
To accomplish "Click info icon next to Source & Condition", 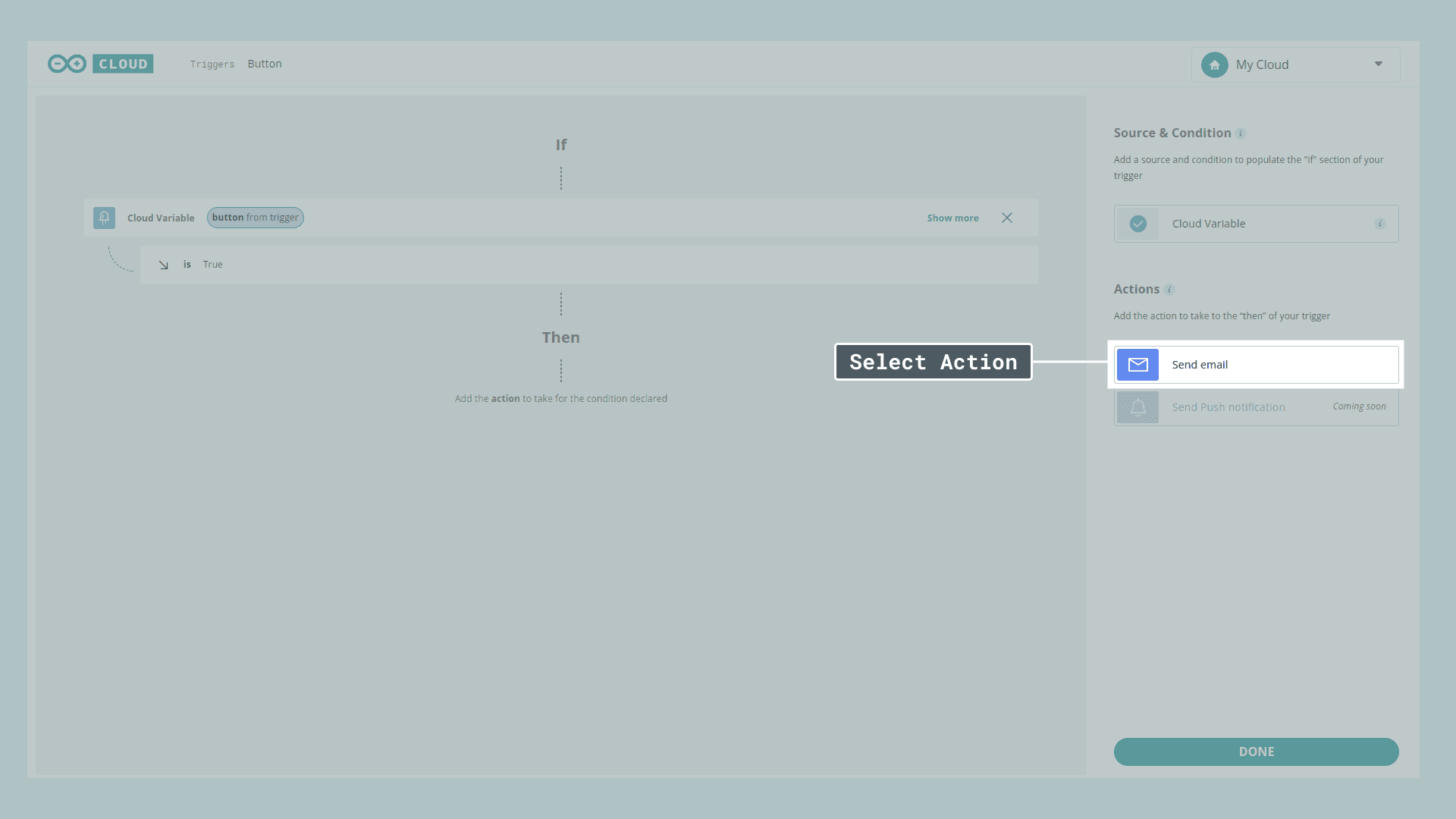I will 1241,133.
